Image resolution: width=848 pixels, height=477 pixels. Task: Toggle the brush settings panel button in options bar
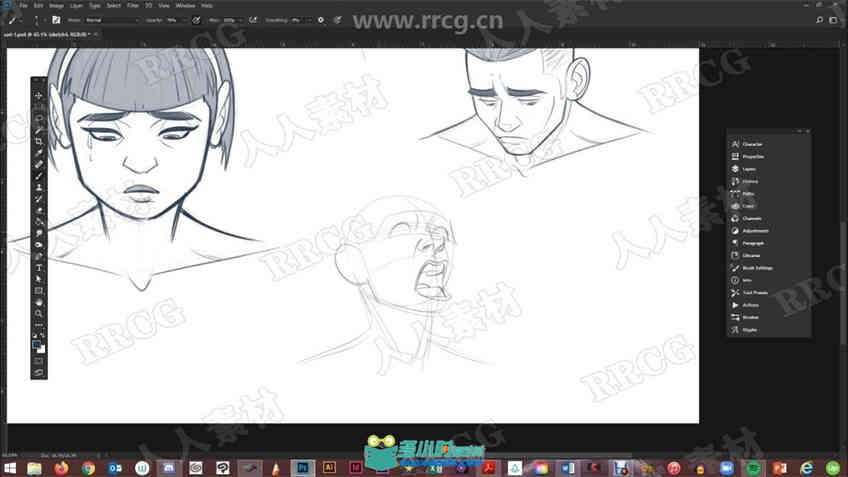[56, 20]
